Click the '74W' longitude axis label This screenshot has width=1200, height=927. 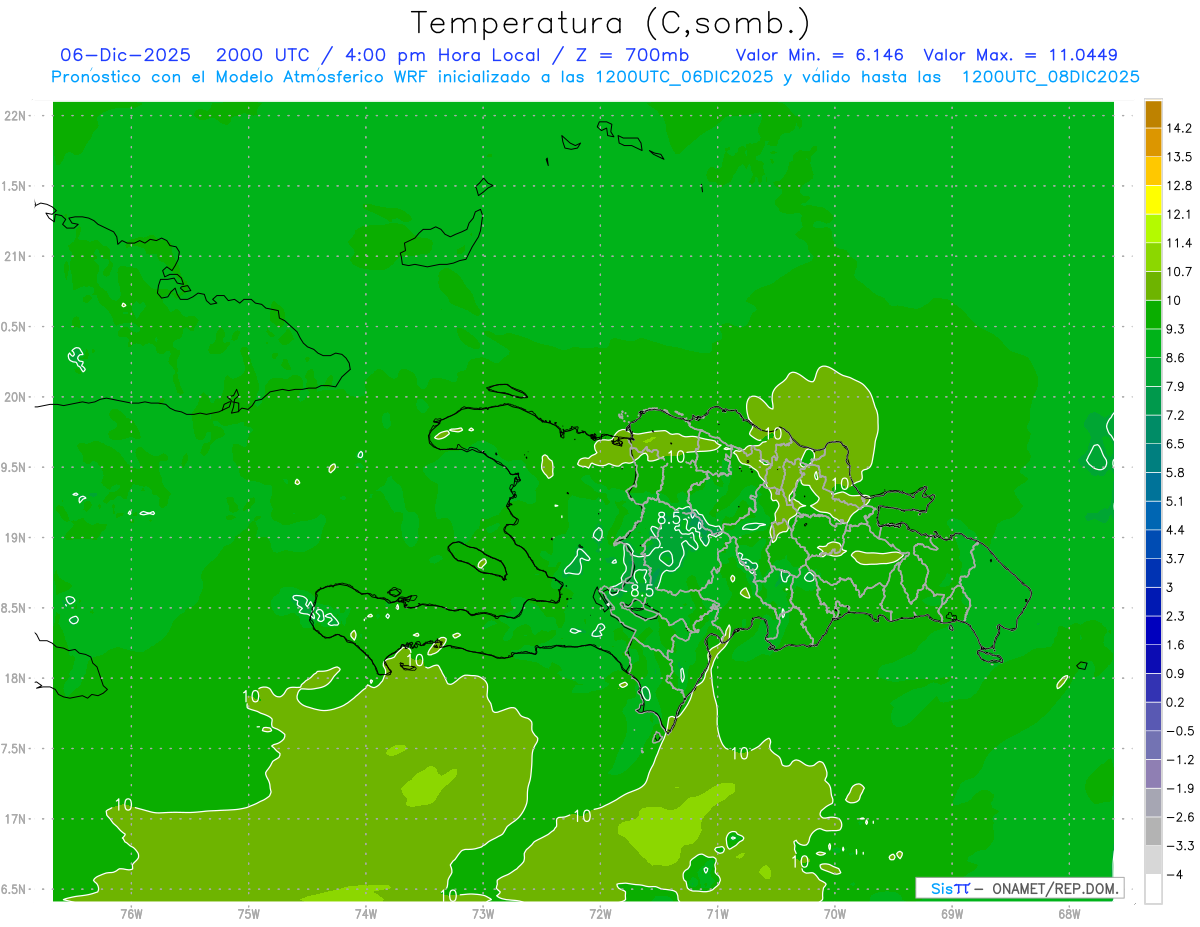coord(366,914)
